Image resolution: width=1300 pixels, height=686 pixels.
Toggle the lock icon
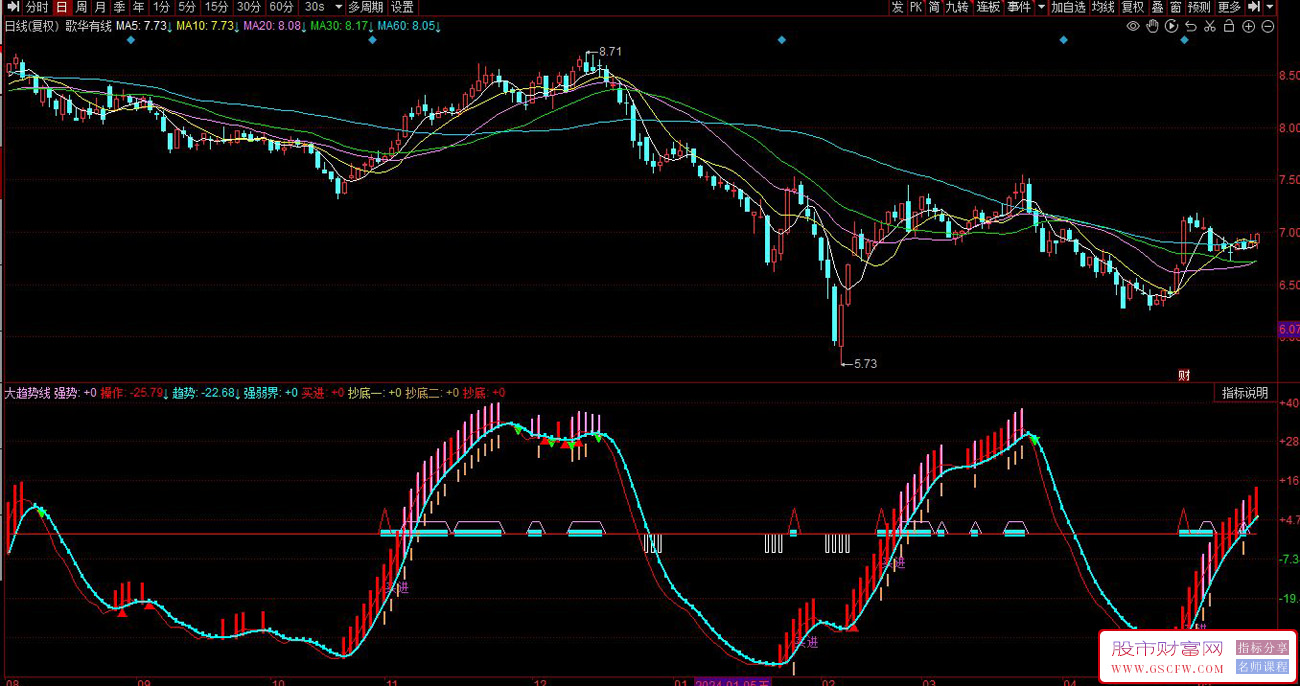[1229, 27]
